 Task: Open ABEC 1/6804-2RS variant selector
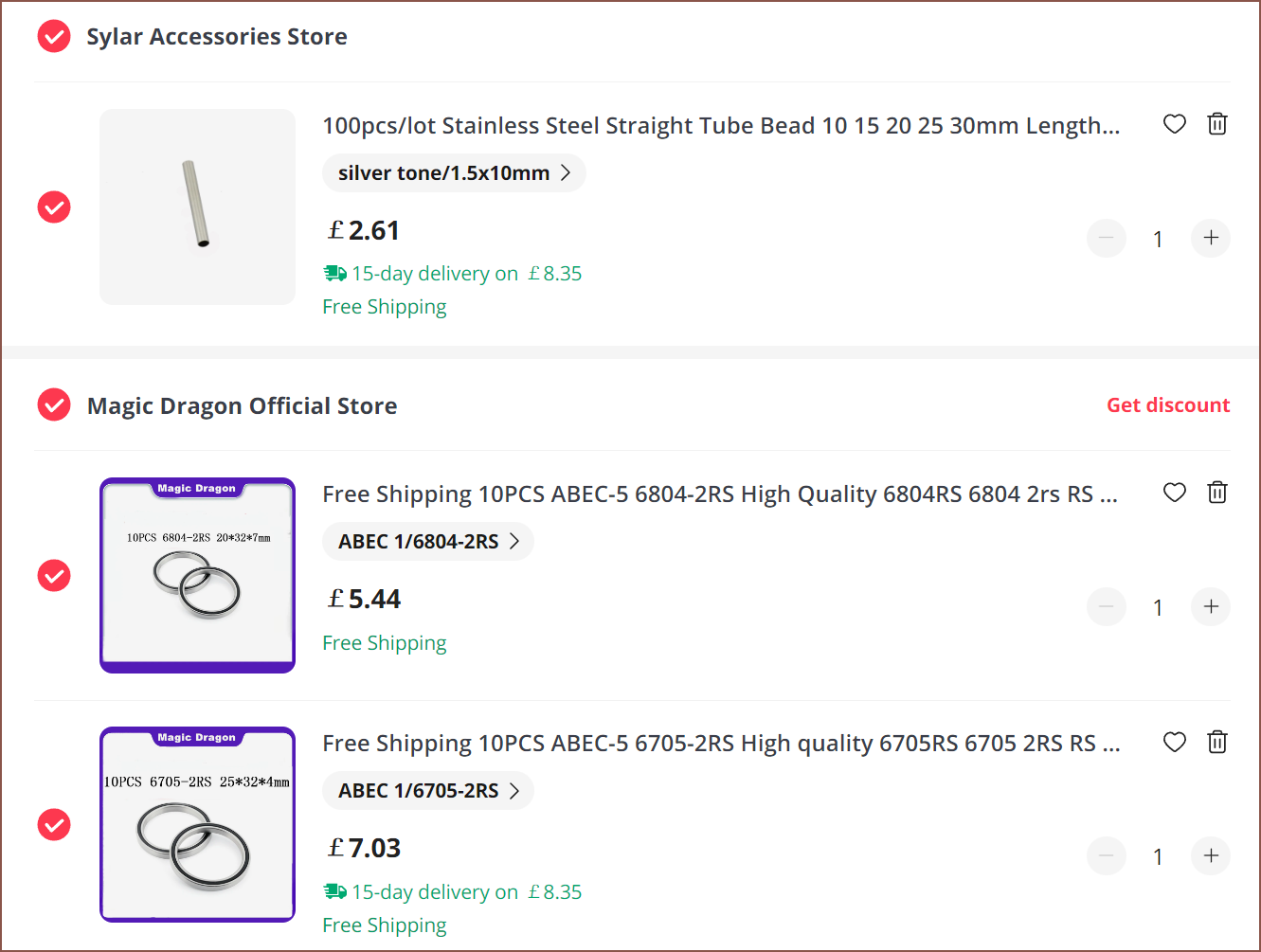point(428,542)
